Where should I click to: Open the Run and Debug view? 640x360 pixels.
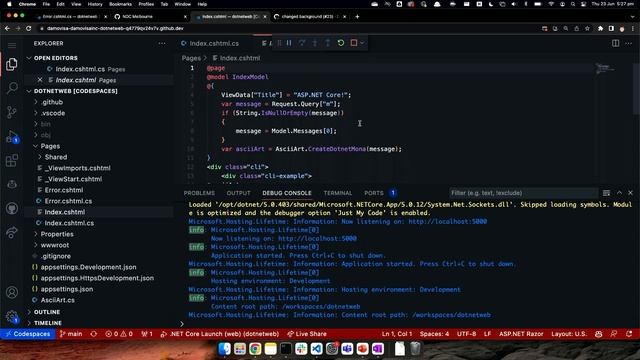(x=12, y=136)
